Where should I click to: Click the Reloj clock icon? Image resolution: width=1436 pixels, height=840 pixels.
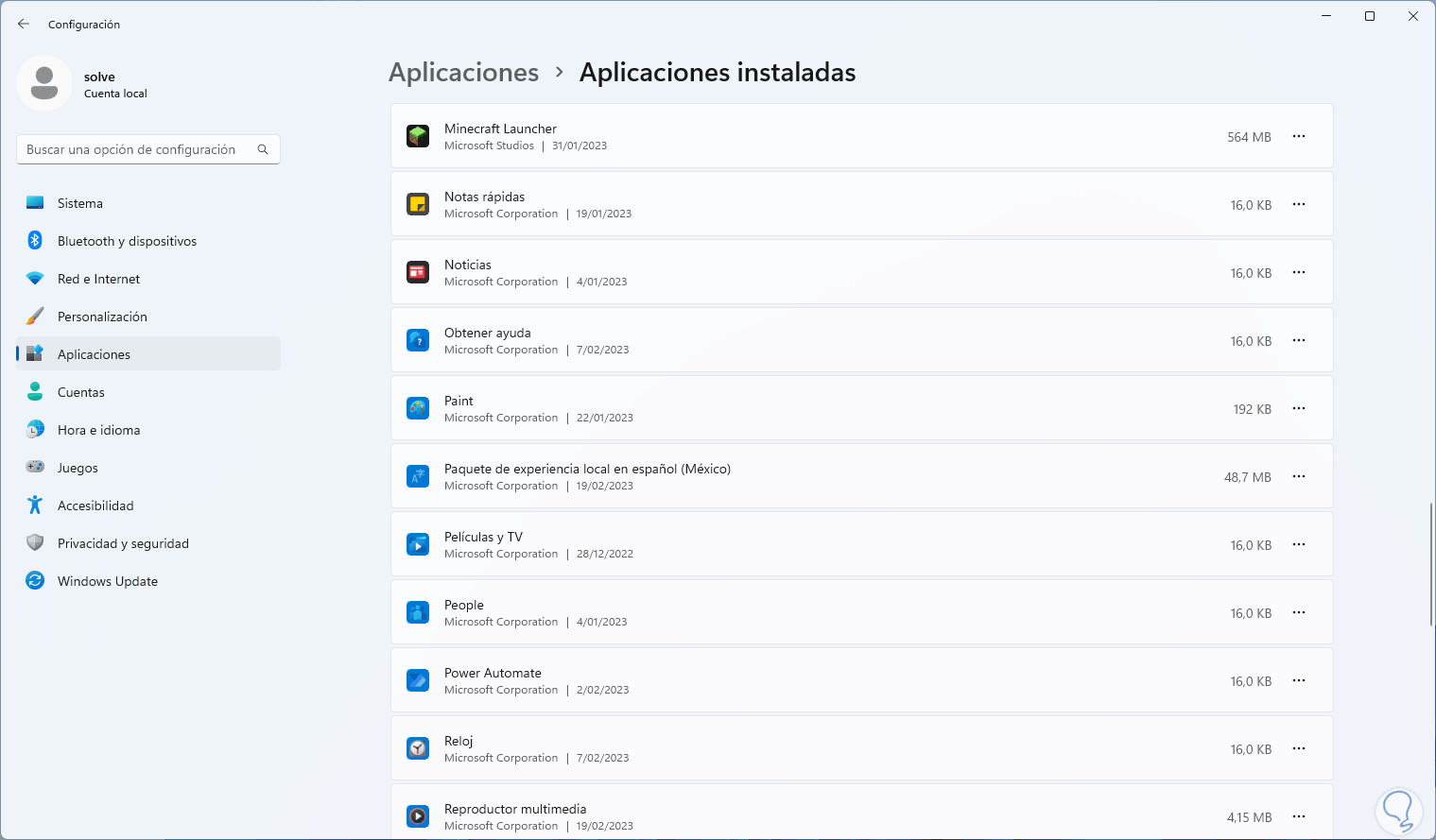418,749
